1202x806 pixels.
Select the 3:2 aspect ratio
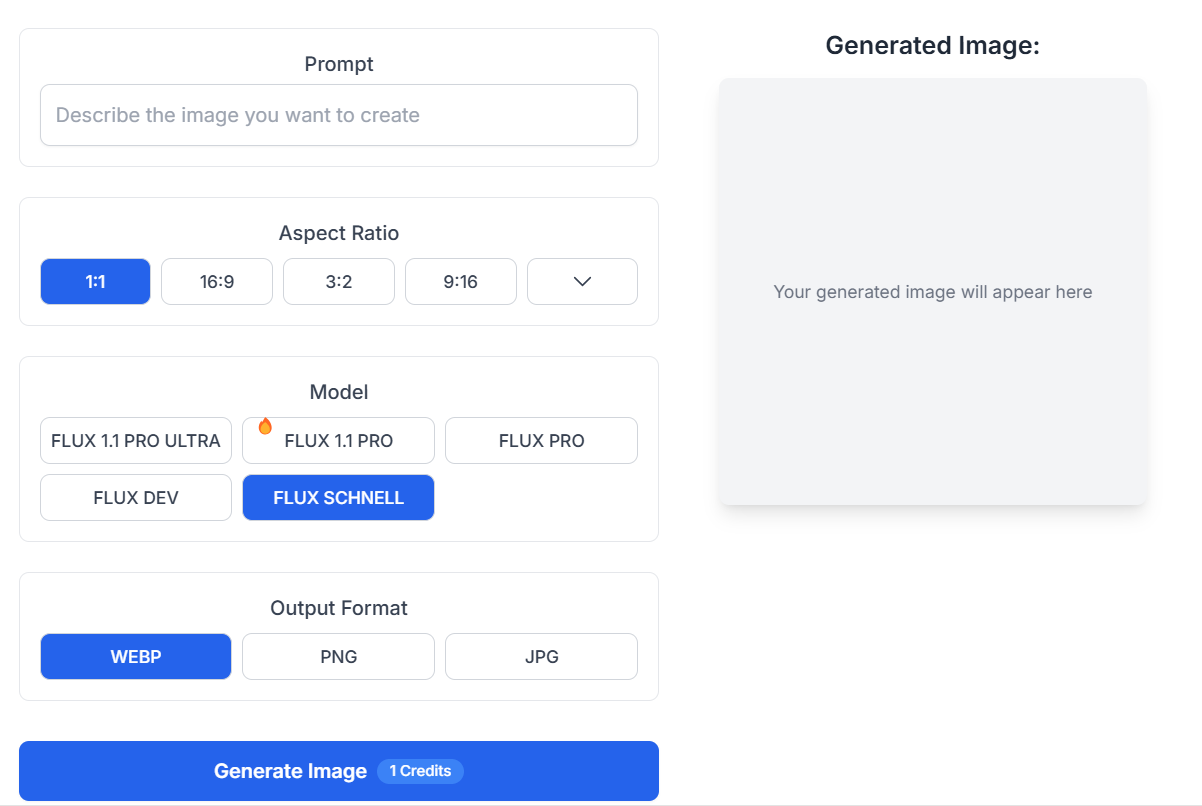coord(338,281)
